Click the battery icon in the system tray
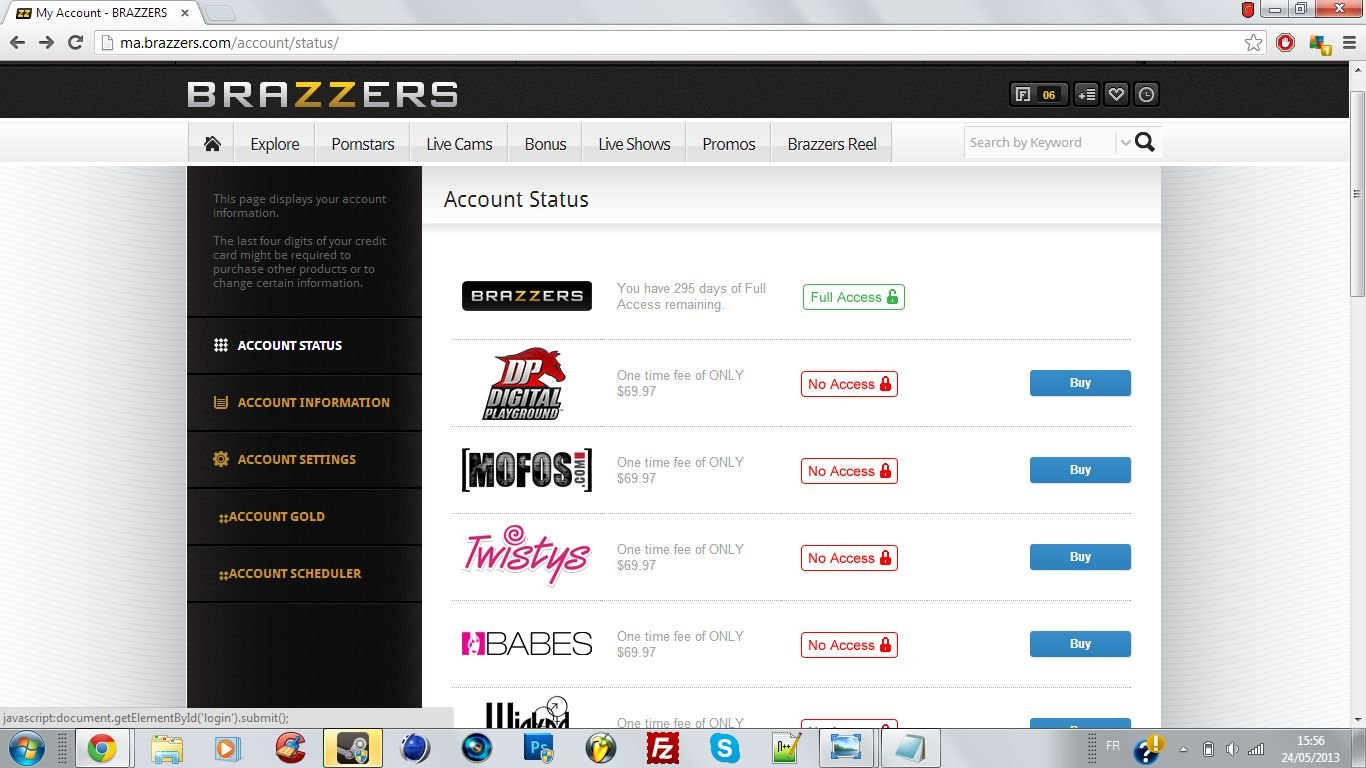The image size is (1366, 768). point(1208,749)
